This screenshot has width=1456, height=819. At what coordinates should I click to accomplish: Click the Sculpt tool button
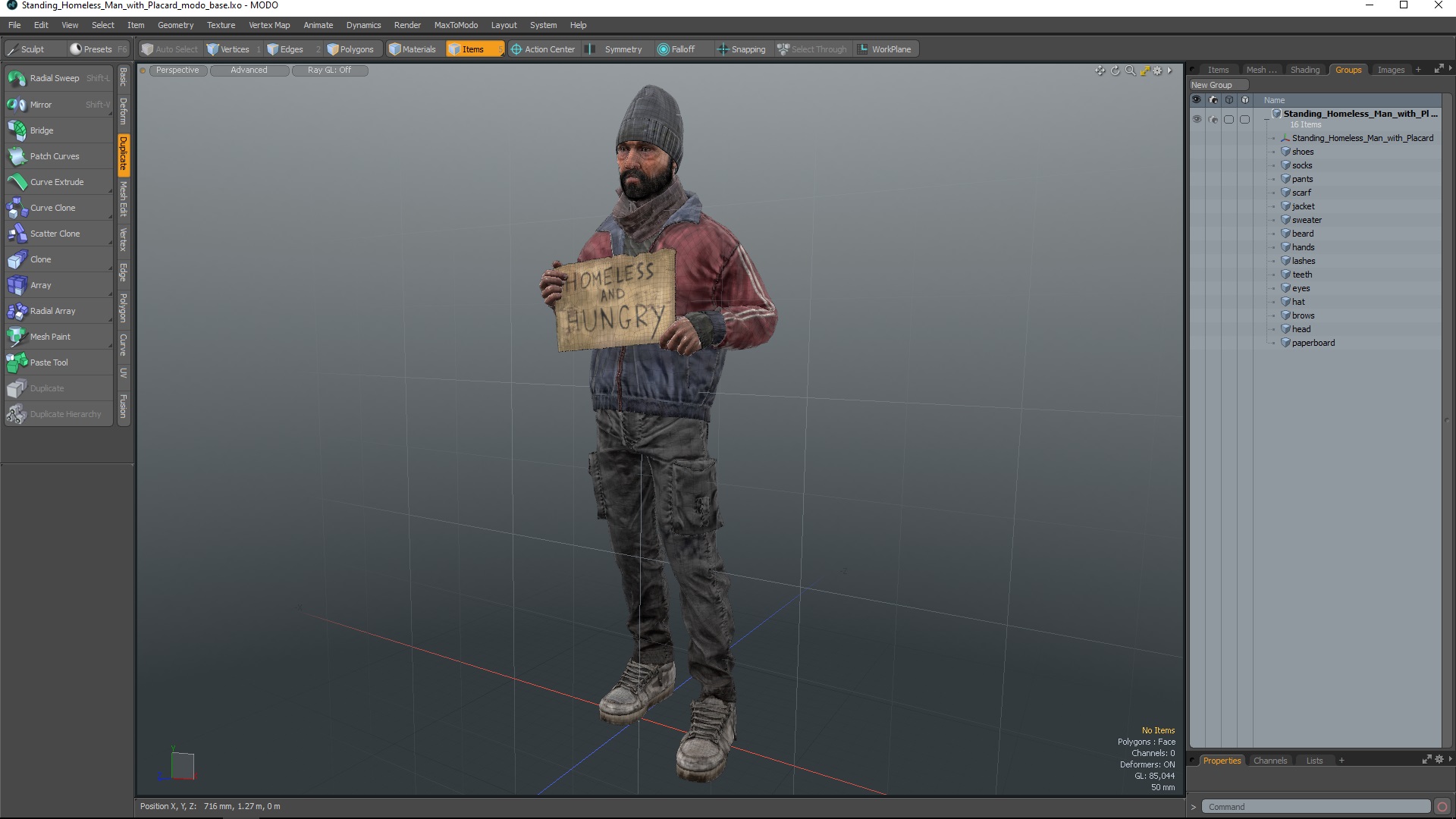coord(34,49)
